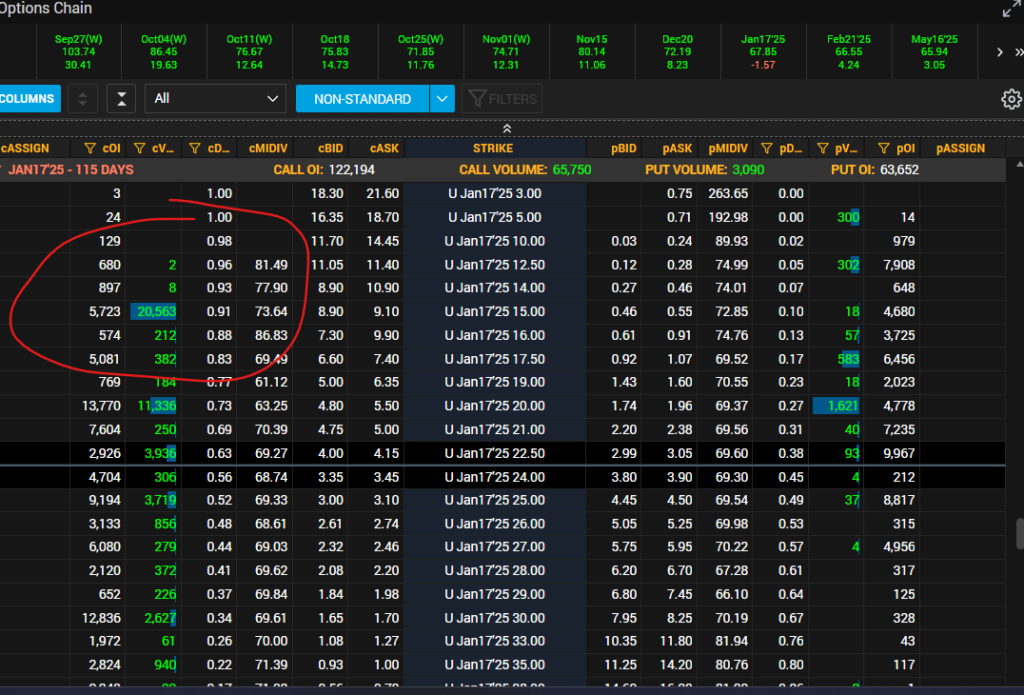The height and width of the screenshot is (695, 1024).
Task: Click the filter icon on cOI column
Action: pyautogui.click(x=90, y=149)
